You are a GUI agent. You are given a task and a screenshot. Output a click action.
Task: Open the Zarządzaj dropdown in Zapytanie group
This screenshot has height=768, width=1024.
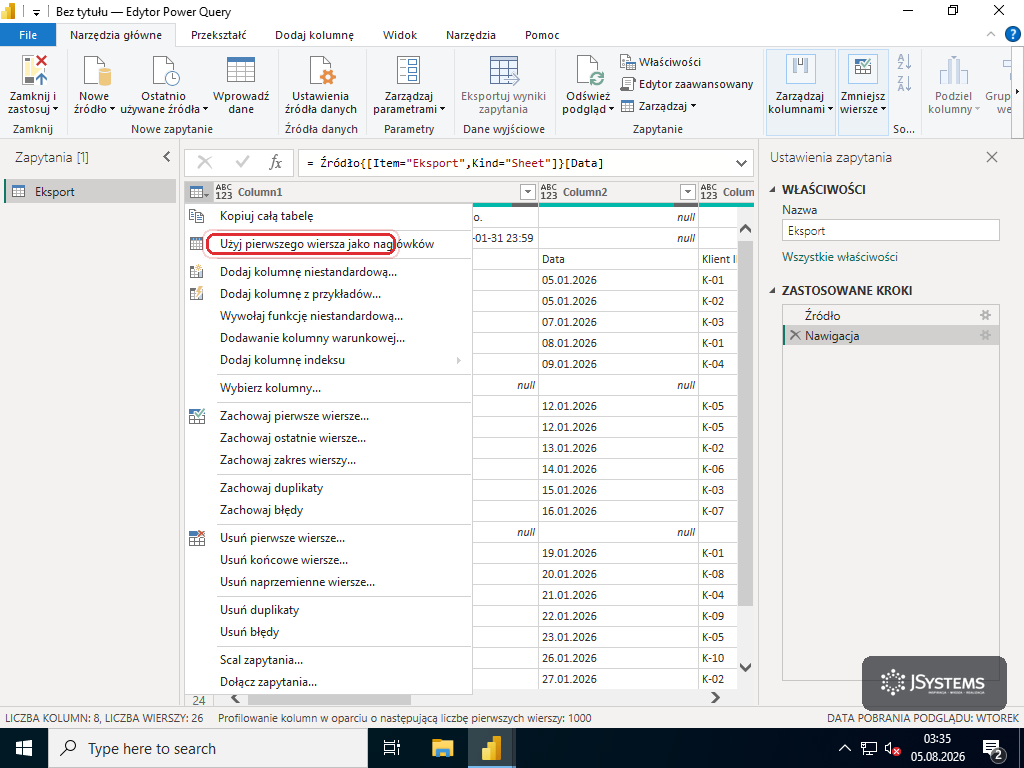point(658,106)
